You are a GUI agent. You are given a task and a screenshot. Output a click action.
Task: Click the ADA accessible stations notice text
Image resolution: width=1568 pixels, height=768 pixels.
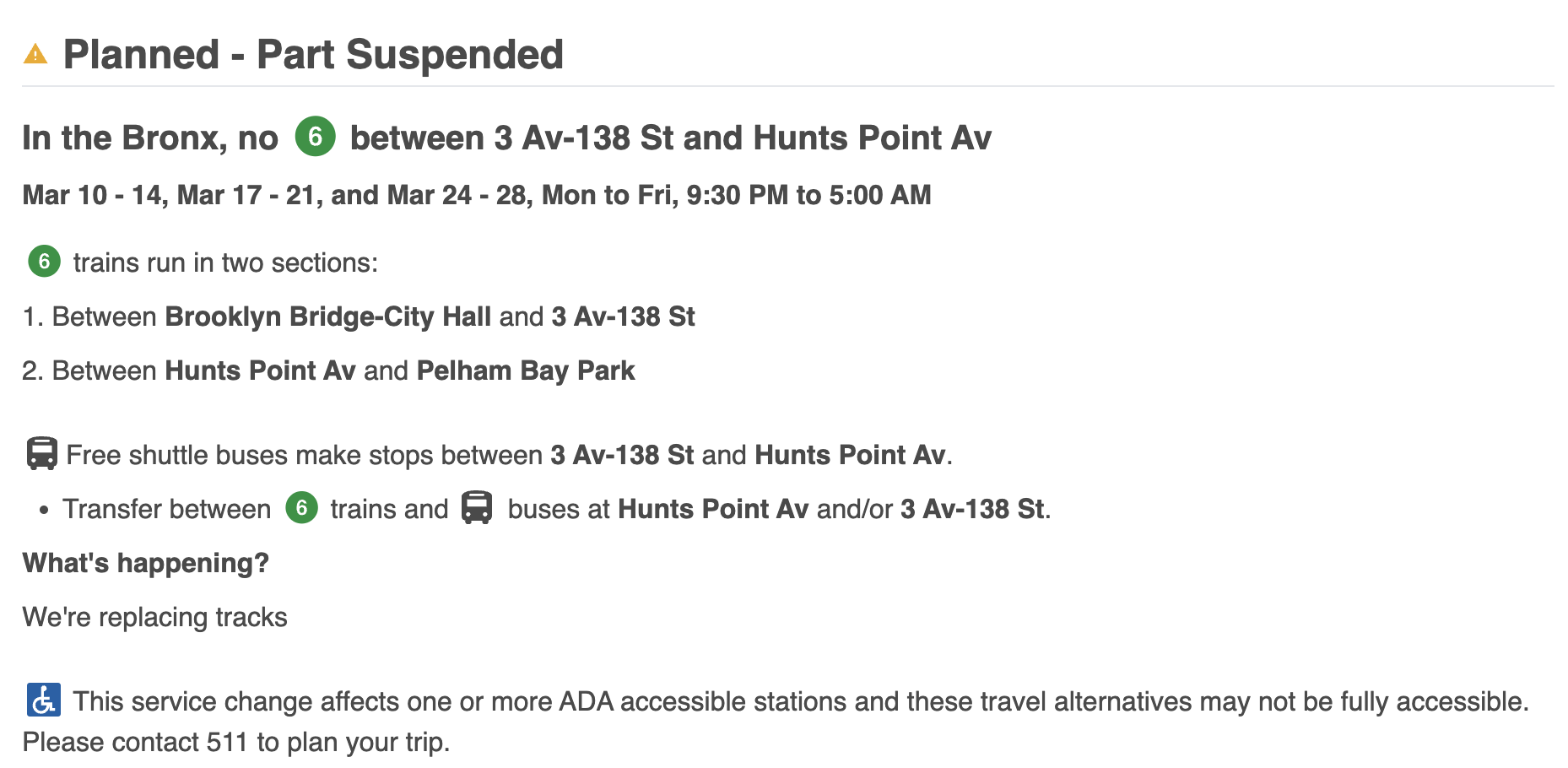[x=800, y=701]
